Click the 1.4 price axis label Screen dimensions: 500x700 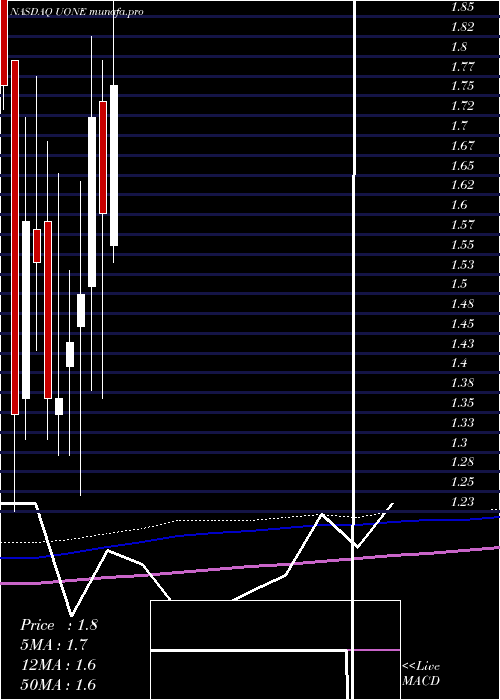[459, 363]
